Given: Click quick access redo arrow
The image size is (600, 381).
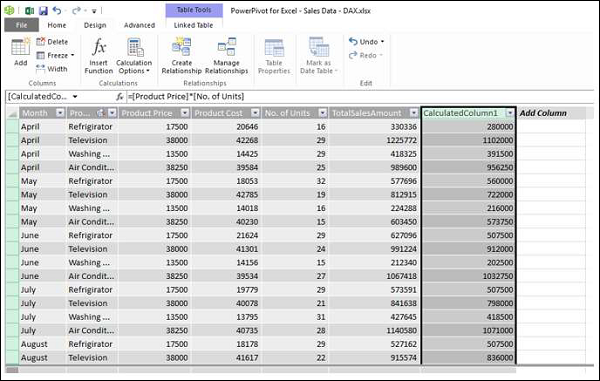Looking at the screenshot, I should (76, 10).
